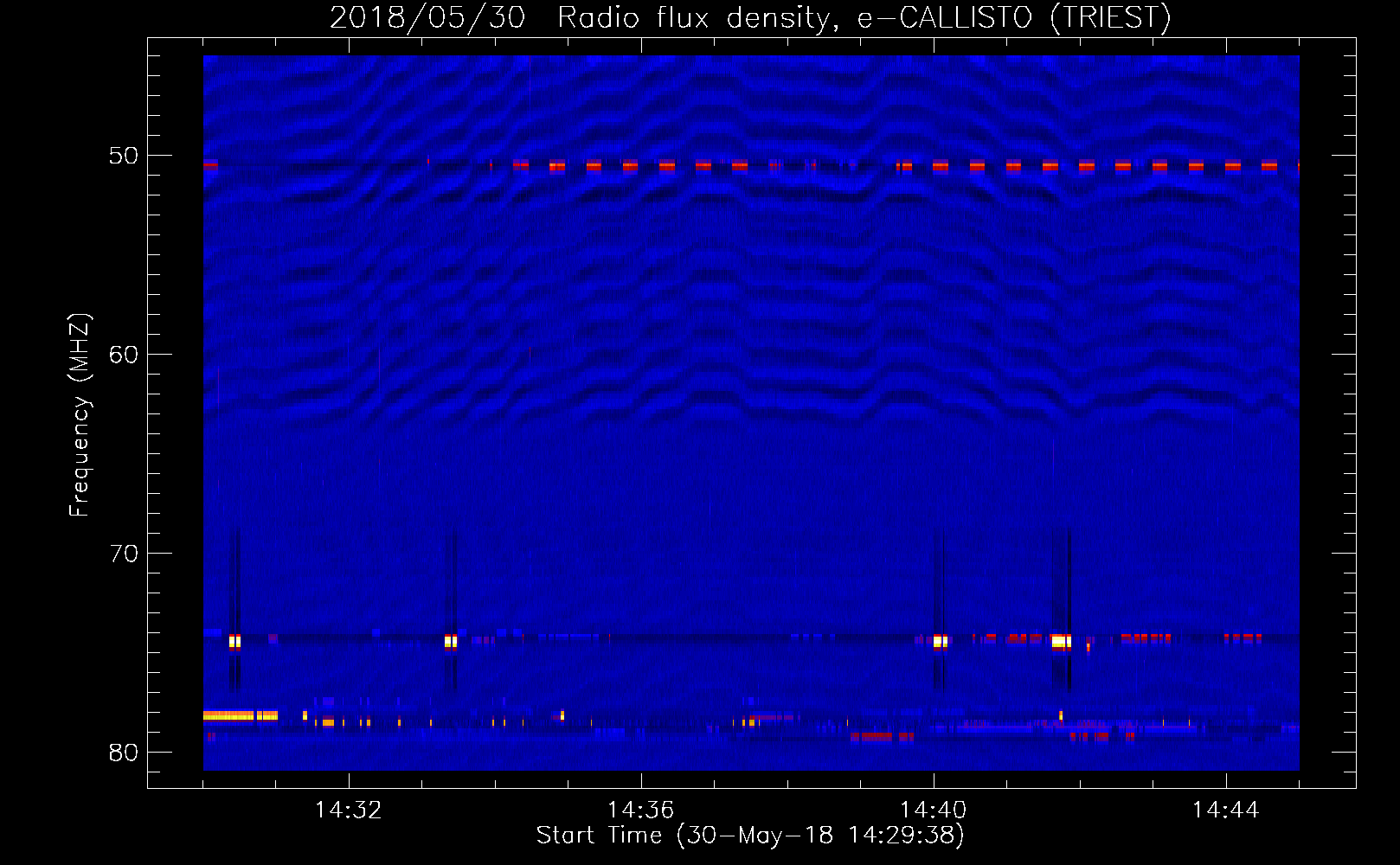Click the 14:36 time tick label
This screenshot has width=1400, height=865.
coord(641,811)
